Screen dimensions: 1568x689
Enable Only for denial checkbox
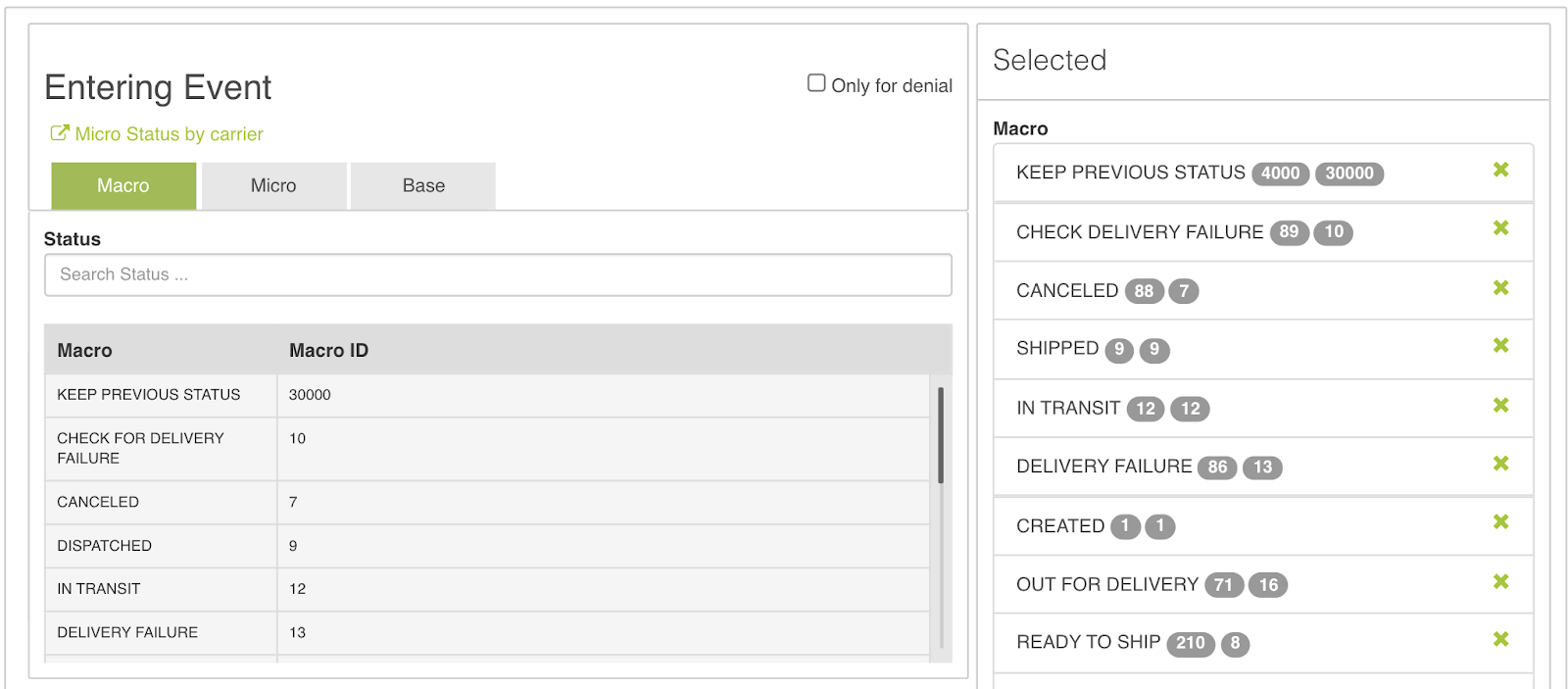point(816,83)
